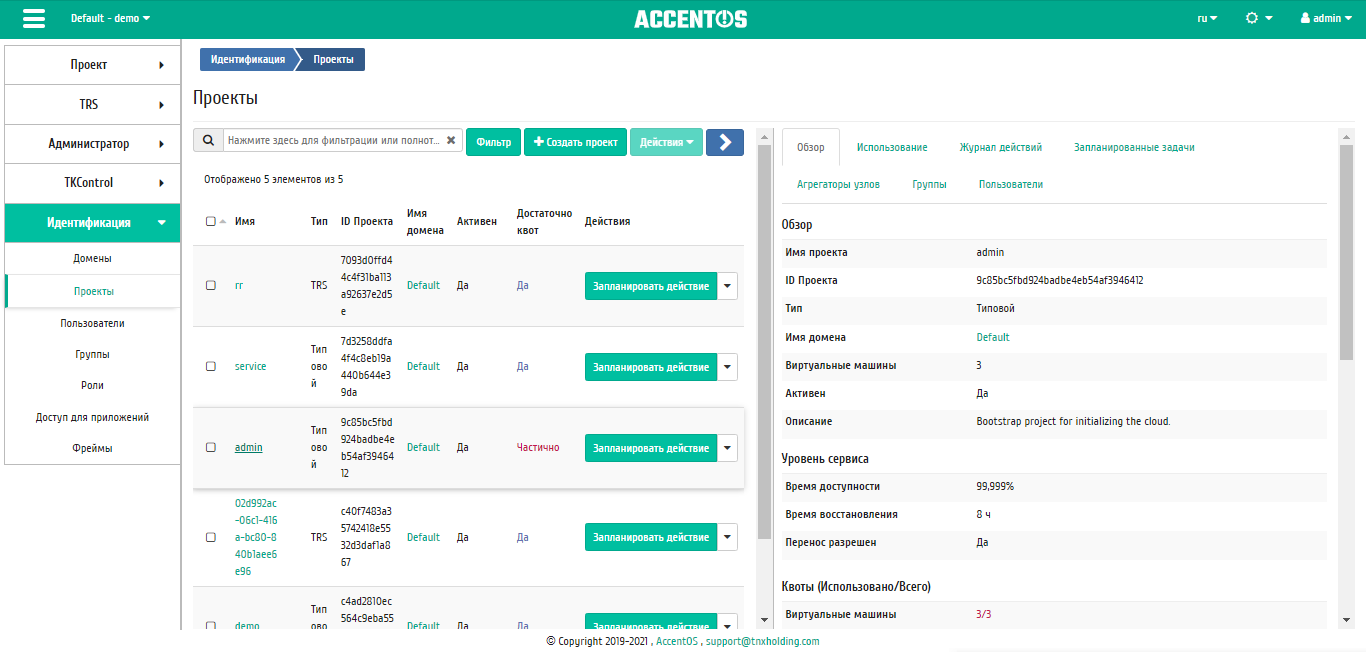Clear the filter field with the X icon

click(x=451, y=141)
